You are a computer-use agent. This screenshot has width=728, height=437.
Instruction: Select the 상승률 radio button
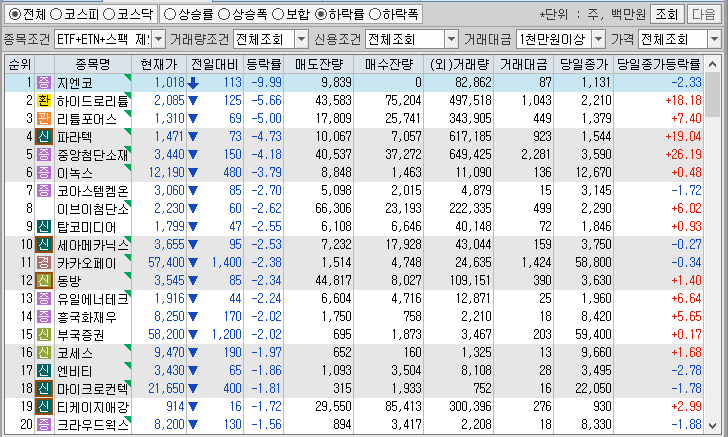tap(170, 14)
